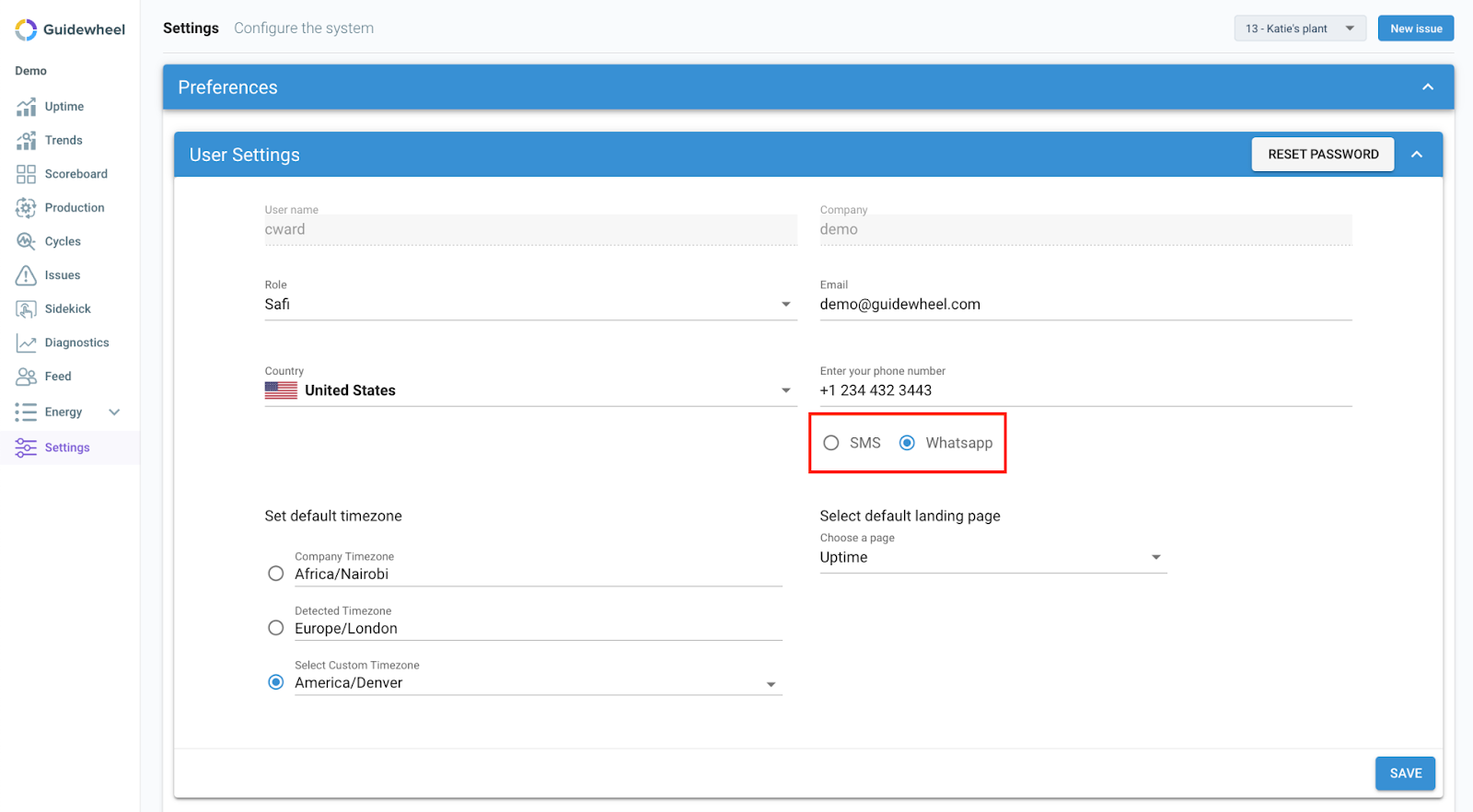The height and width of the screenshot is (812, 1473).
Task: Click the Settings sliders icon
Action: click(26, 447)
